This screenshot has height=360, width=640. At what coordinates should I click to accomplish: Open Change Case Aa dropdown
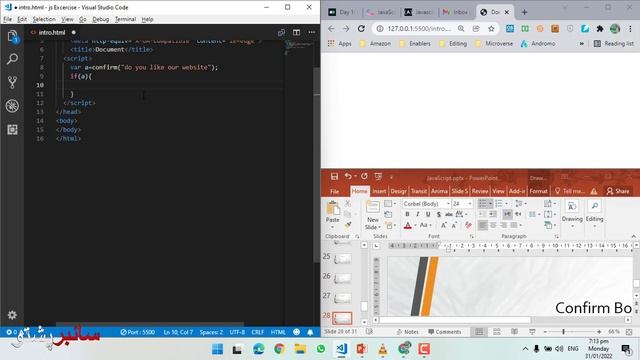pyautogui.click(x=425, y=225)
